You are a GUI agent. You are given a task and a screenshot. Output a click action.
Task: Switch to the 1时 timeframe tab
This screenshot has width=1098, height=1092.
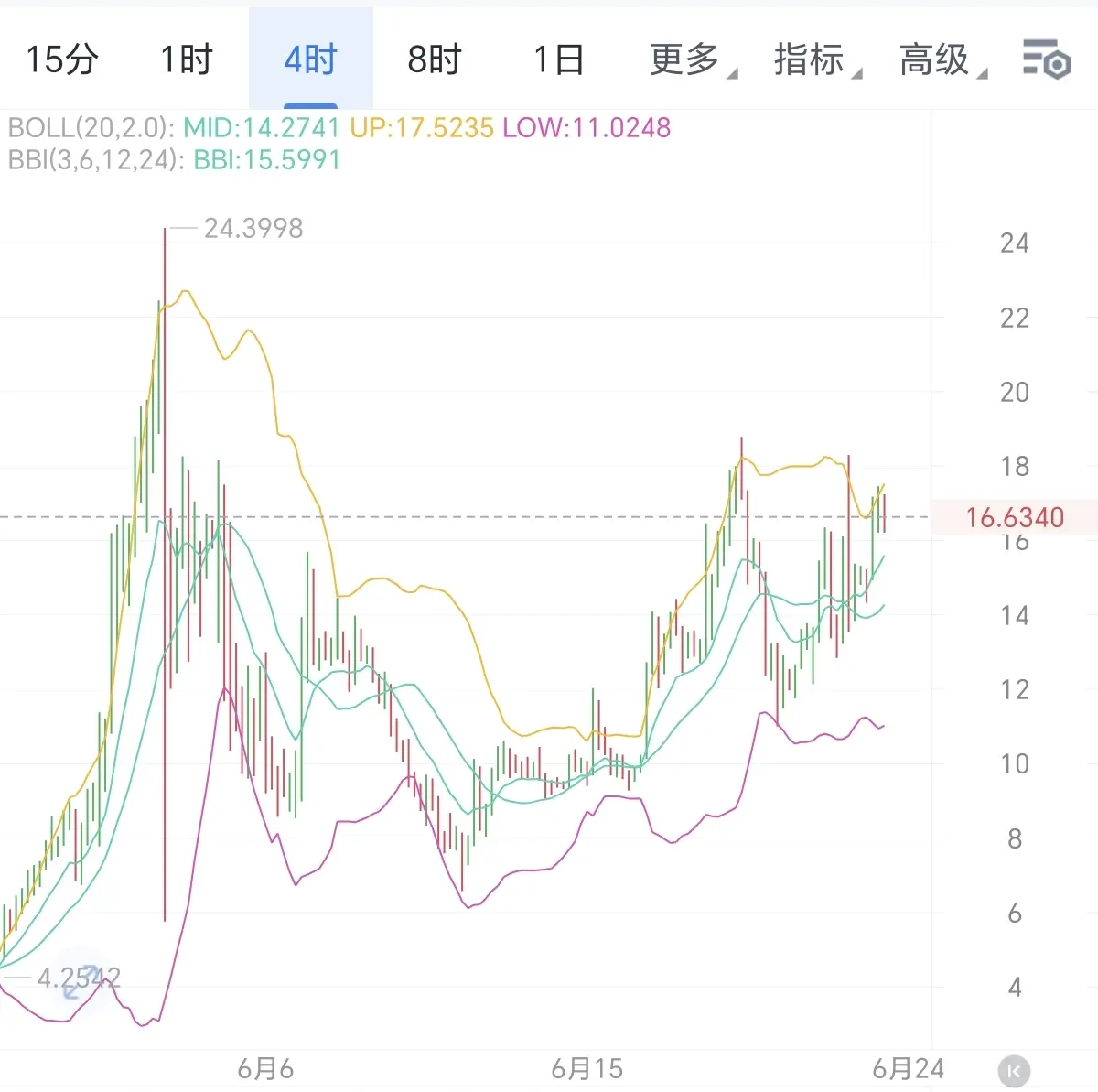click(186, 59)
